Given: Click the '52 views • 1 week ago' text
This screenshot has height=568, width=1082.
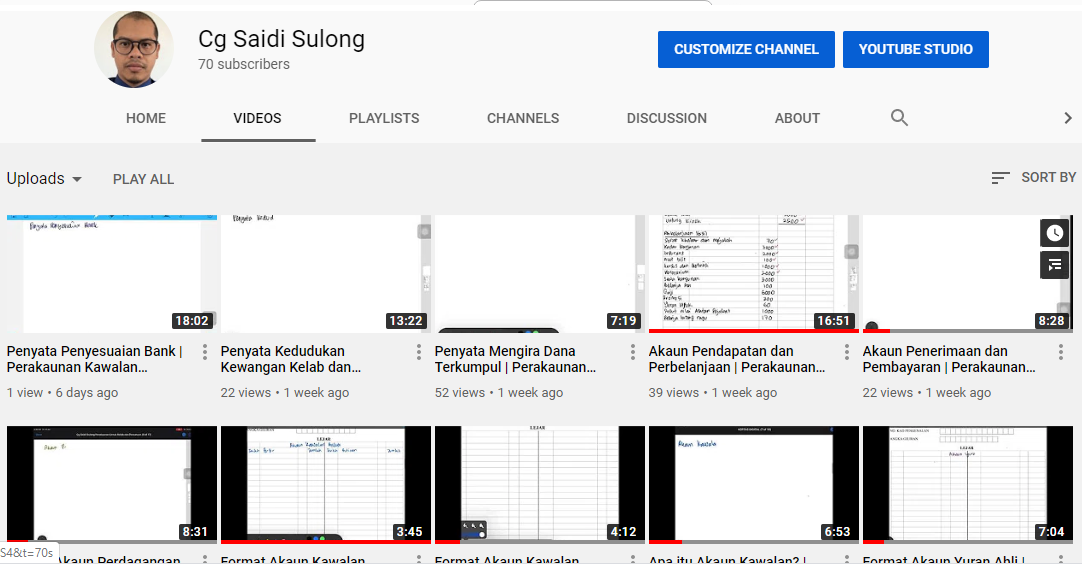Looking at the screenshot, I should pyautogui.click(x=499, y=393).
